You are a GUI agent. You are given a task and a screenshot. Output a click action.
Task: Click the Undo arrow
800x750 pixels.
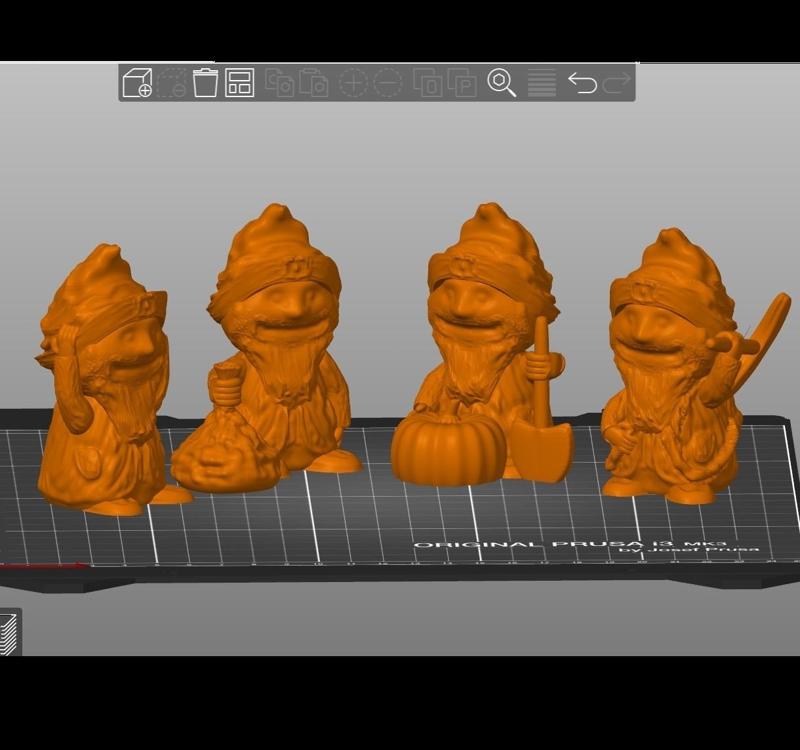tap(584, 84)
